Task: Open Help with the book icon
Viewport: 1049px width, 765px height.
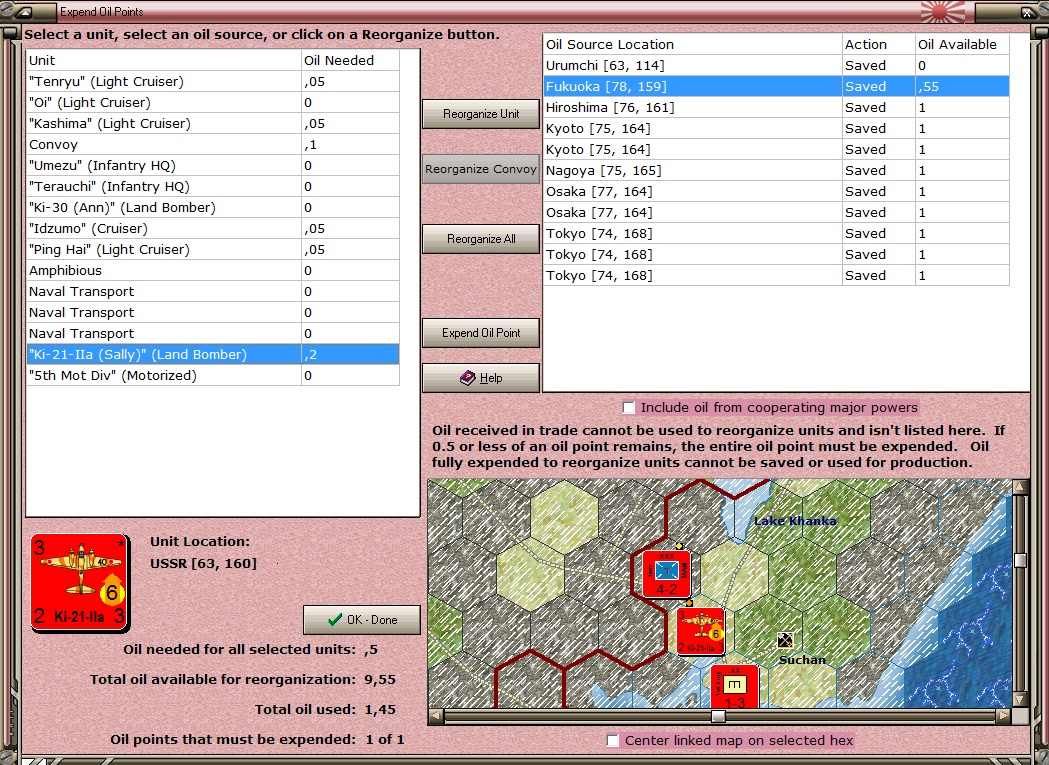Action: [x=480, y=377]
